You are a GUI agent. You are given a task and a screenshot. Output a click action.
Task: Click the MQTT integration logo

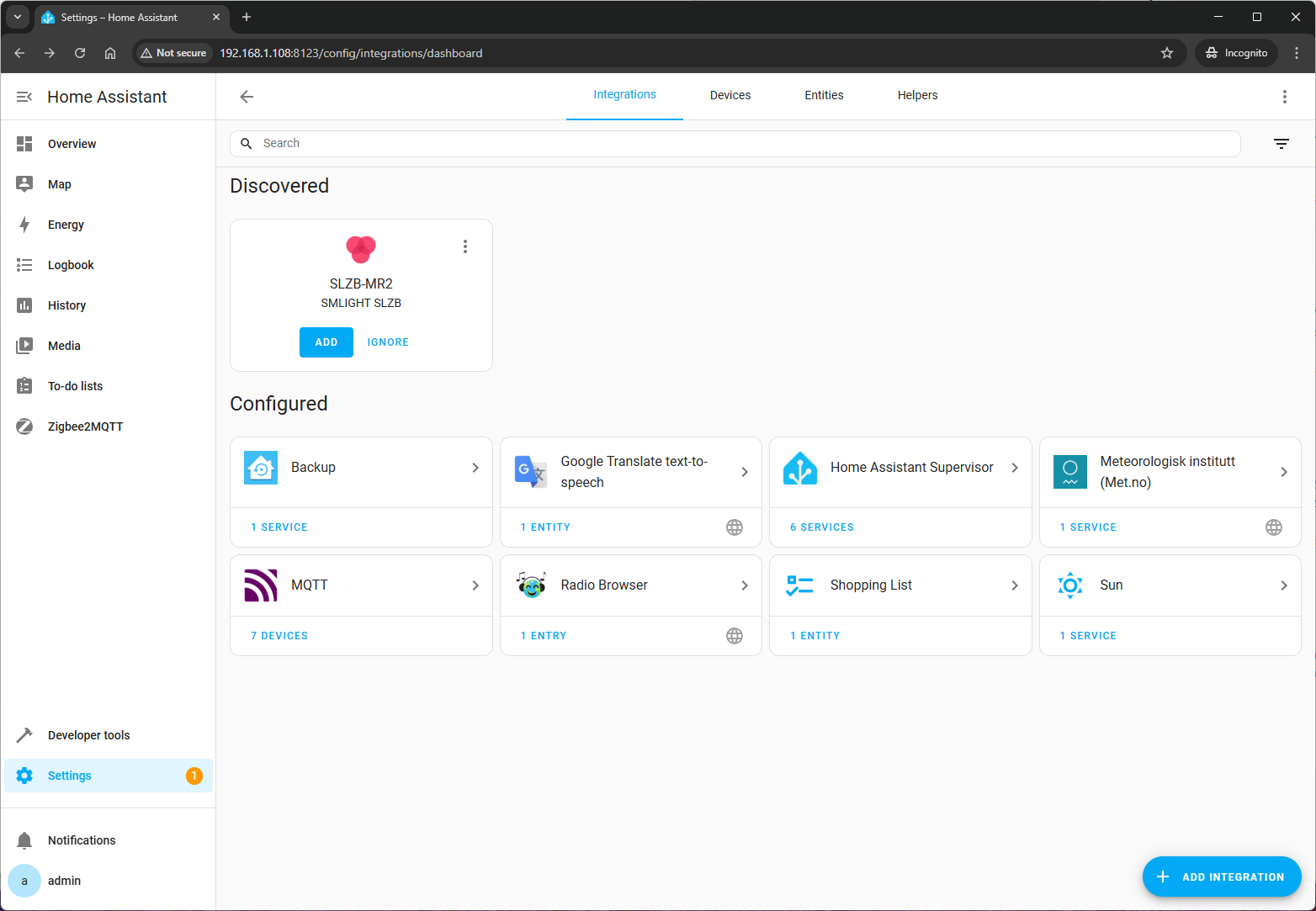point(261,585)
